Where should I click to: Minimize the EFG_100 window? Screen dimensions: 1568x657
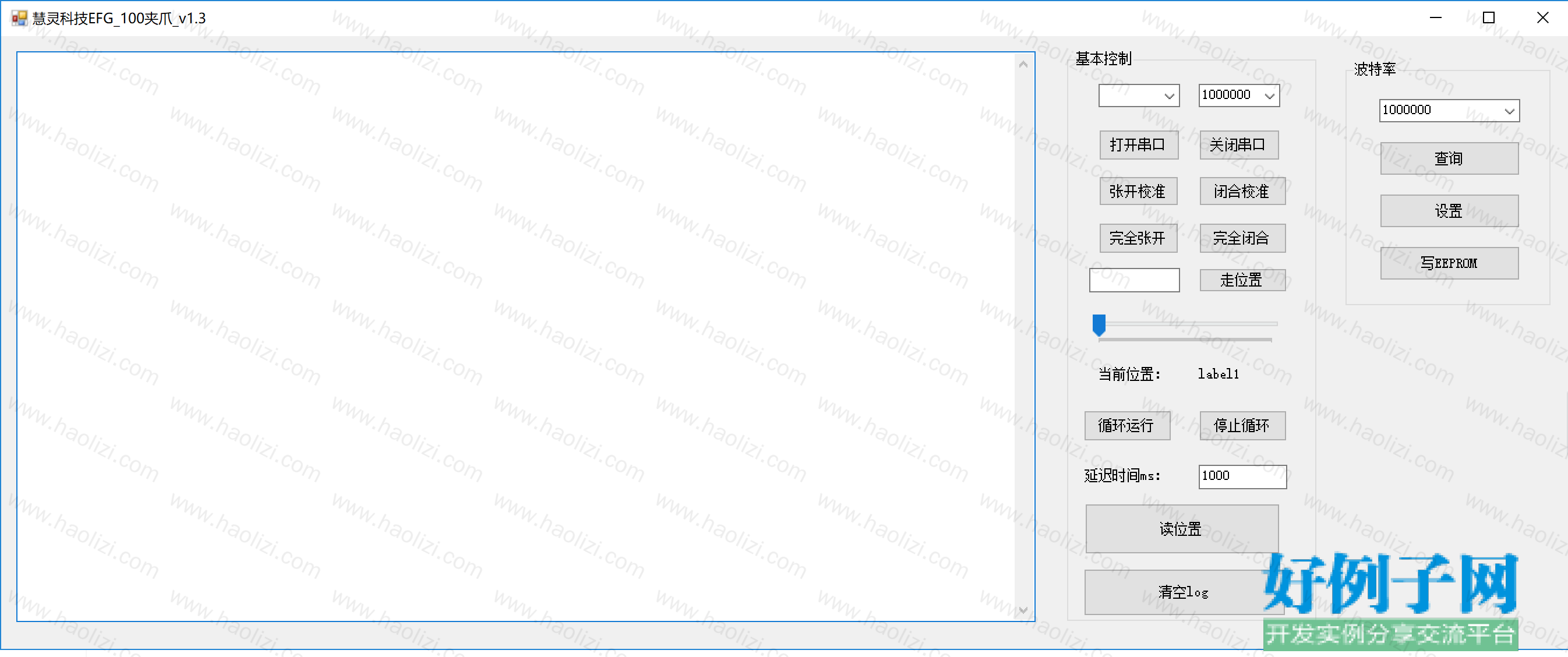pos(1435,18)
